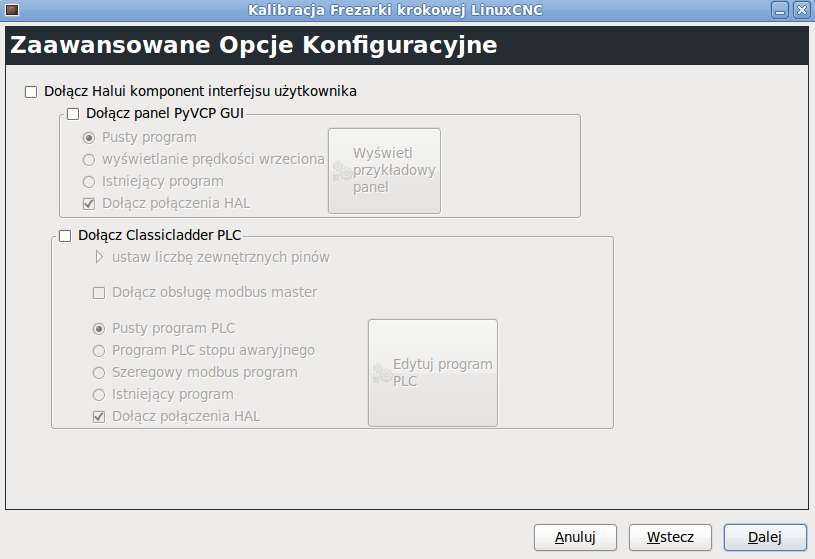The height and width of the screenshot is (559, 815).
Task: Click the Zaawansowane Opcje Konfiguracyjne heading
Action: point(254,45)
